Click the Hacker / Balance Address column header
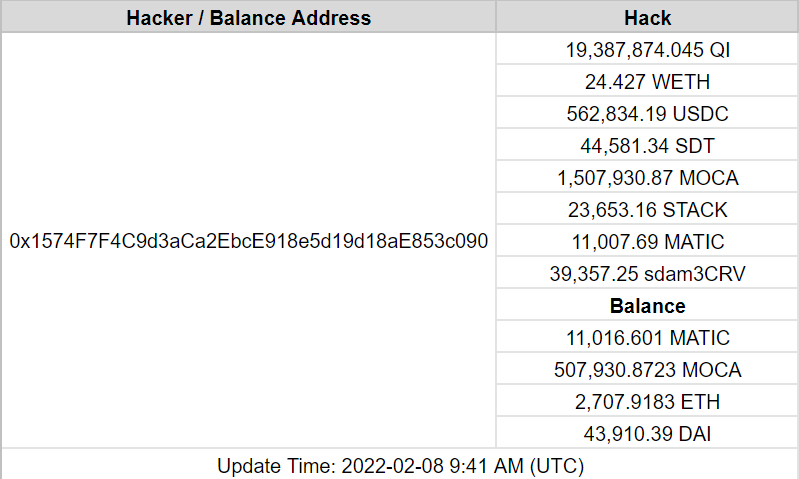The image size is (799, 479). pyautogui.click(x=248, y=17)
